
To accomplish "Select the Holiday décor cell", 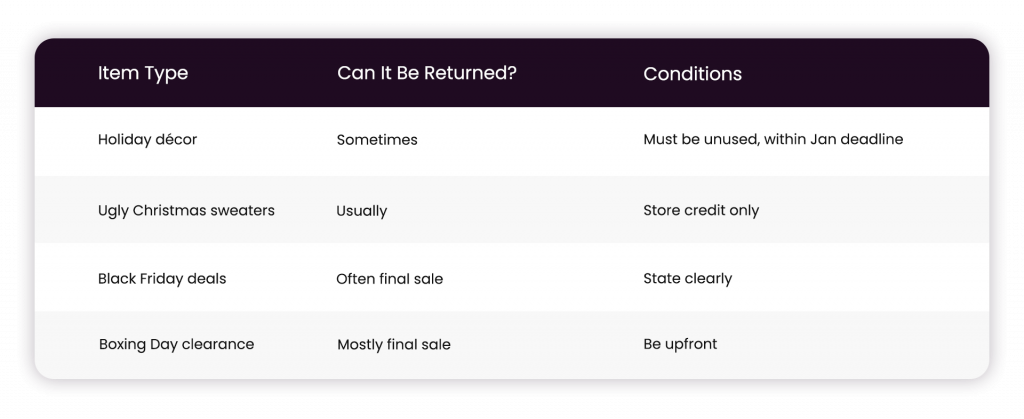I will pos(147,139).
